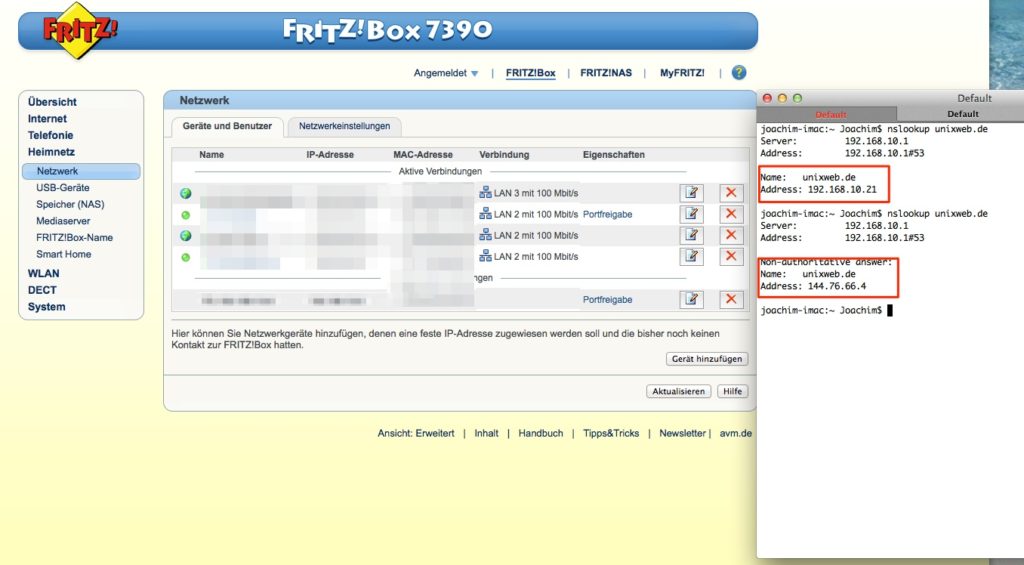Image resolution: width=1024 pixels, height=565 pixels.
Task: Open DECT in the sidebar
Action: tap(42, 291)
